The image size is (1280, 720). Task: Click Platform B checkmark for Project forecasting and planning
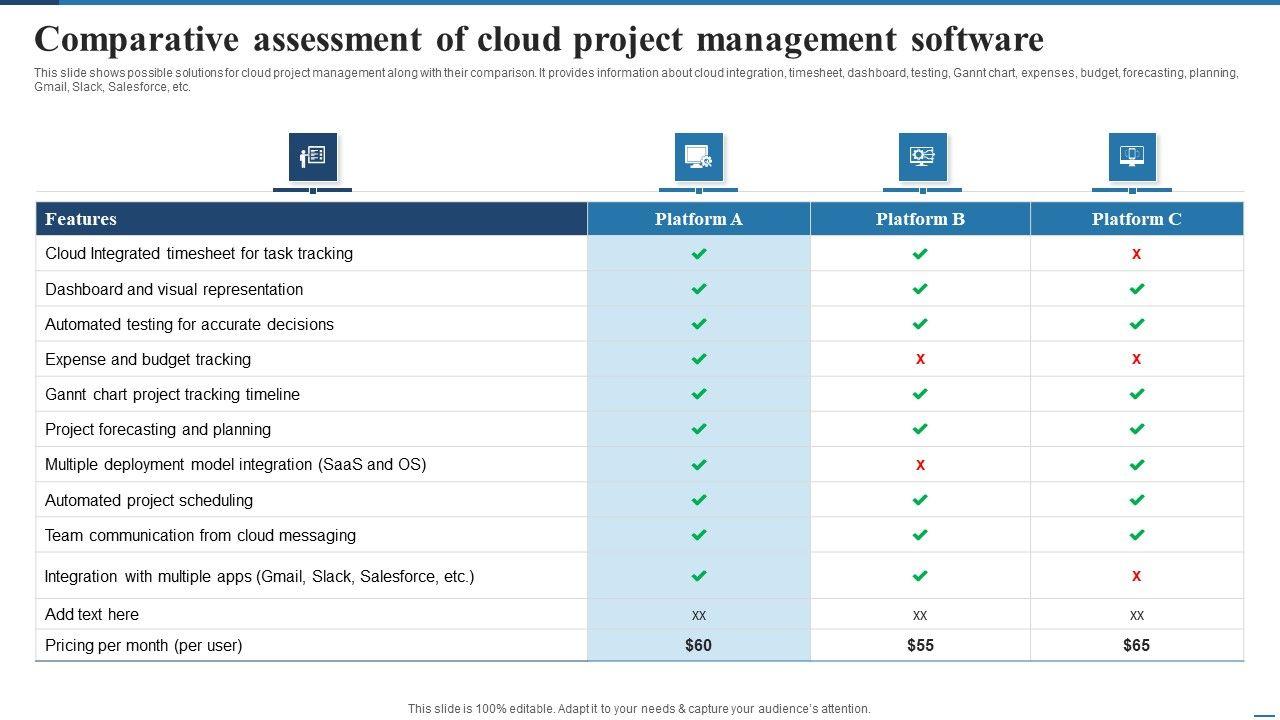click(920, 429)
